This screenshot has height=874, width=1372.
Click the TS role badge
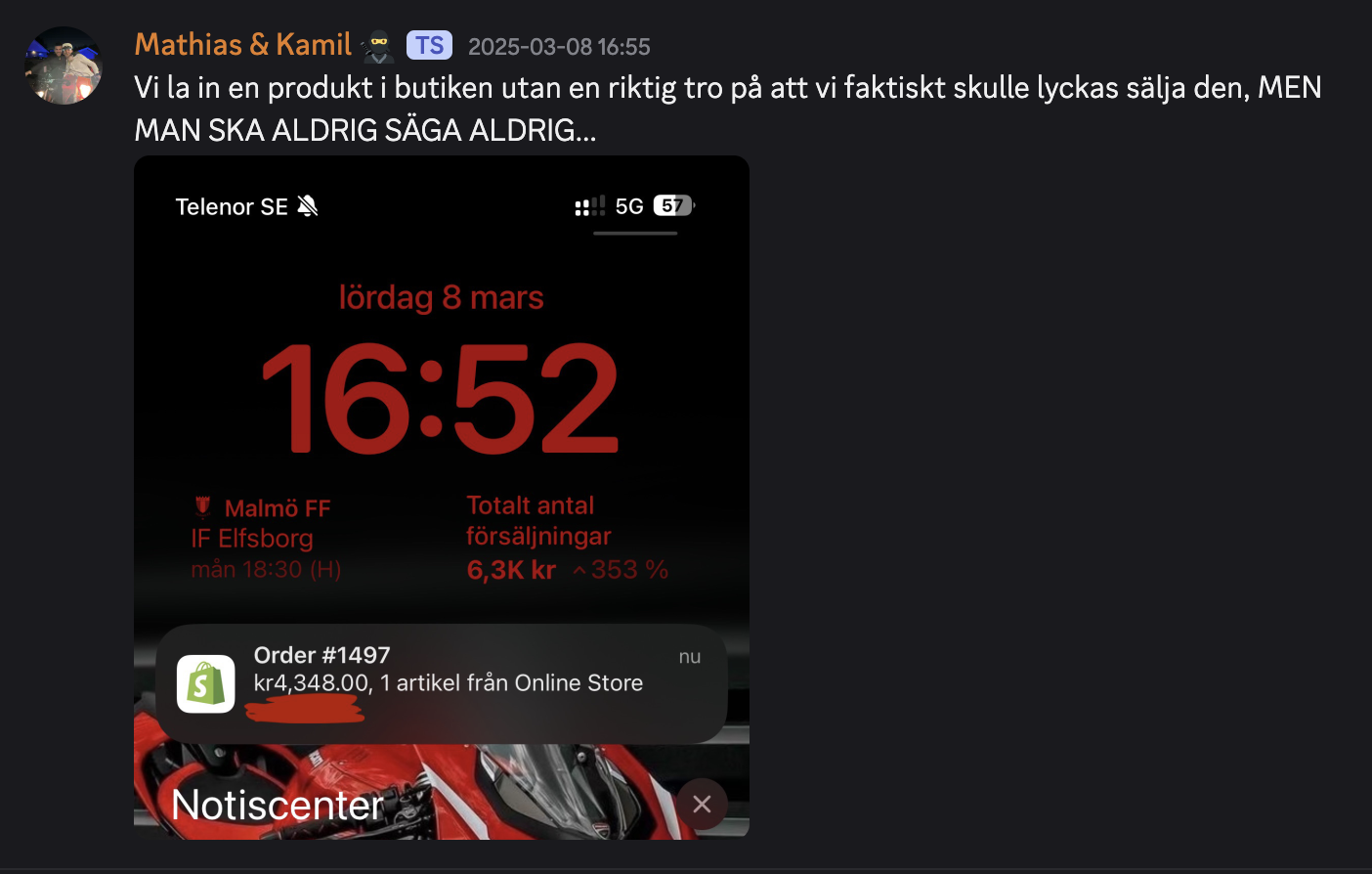(429, 46)
